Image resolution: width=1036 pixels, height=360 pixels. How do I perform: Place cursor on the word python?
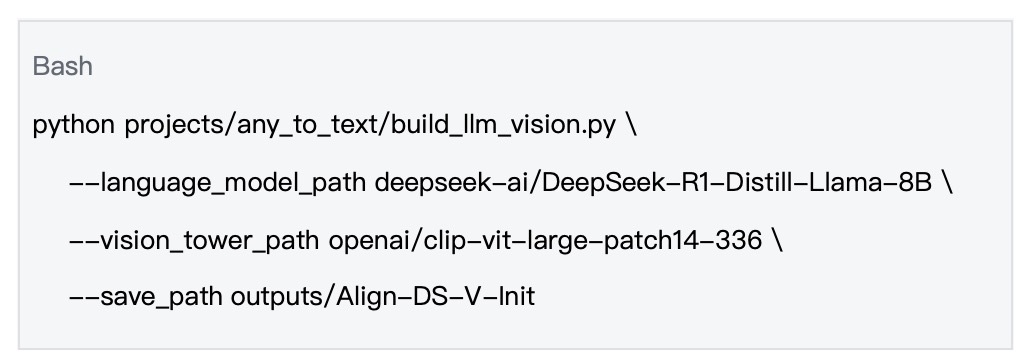click(x=73, y=126)
